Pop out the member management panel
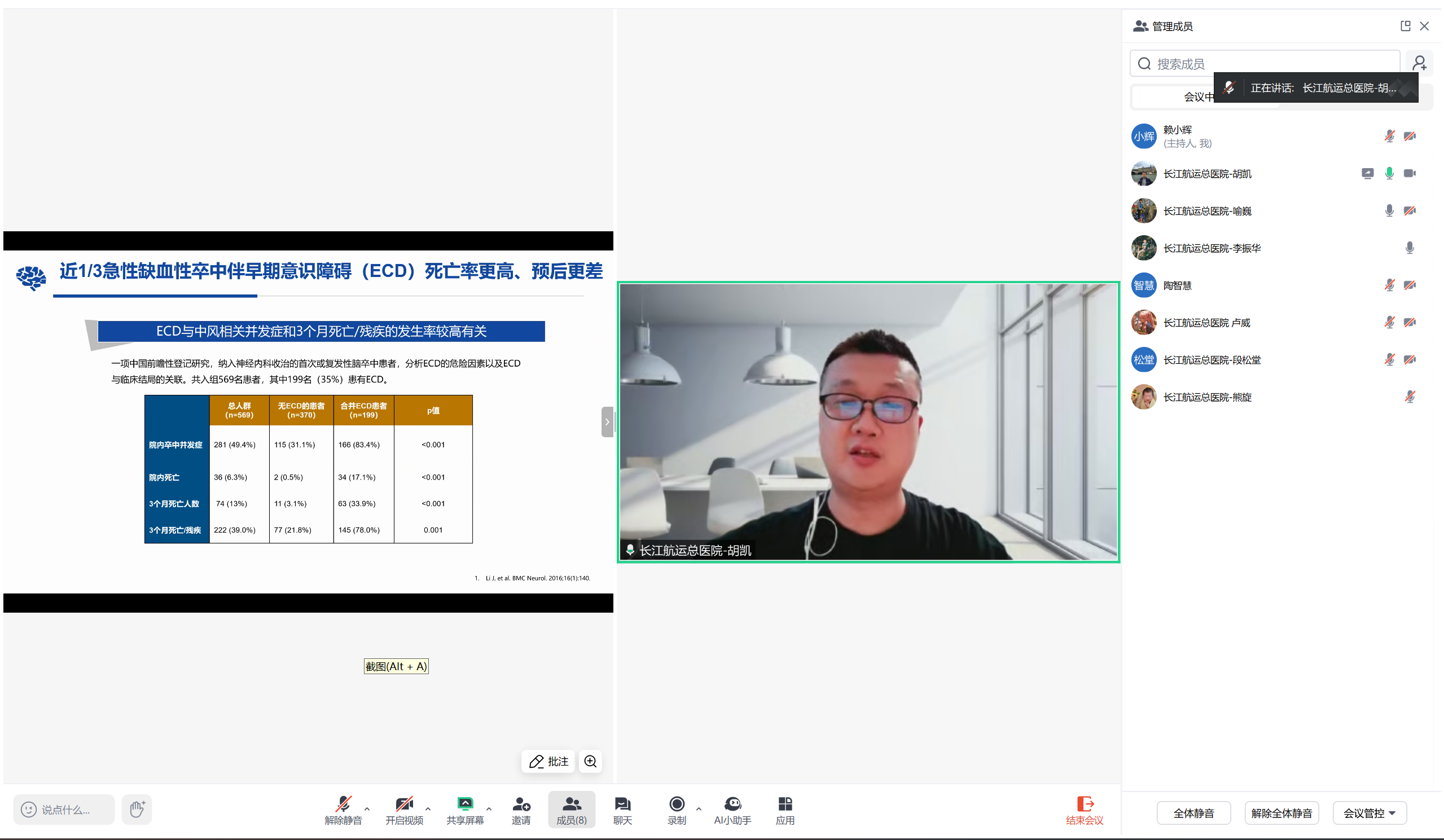The height and width of the screenshot is (840, 1444). [1405, 26]
